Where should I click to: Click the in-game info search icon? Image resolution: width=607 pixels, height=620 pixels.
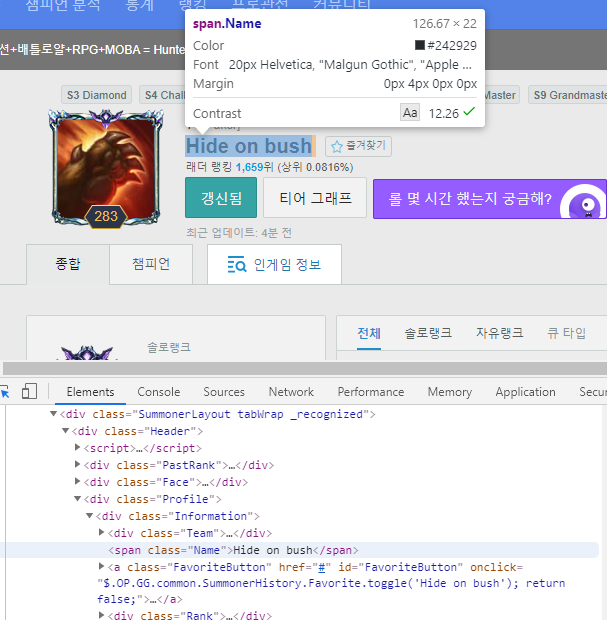[237, 264]
